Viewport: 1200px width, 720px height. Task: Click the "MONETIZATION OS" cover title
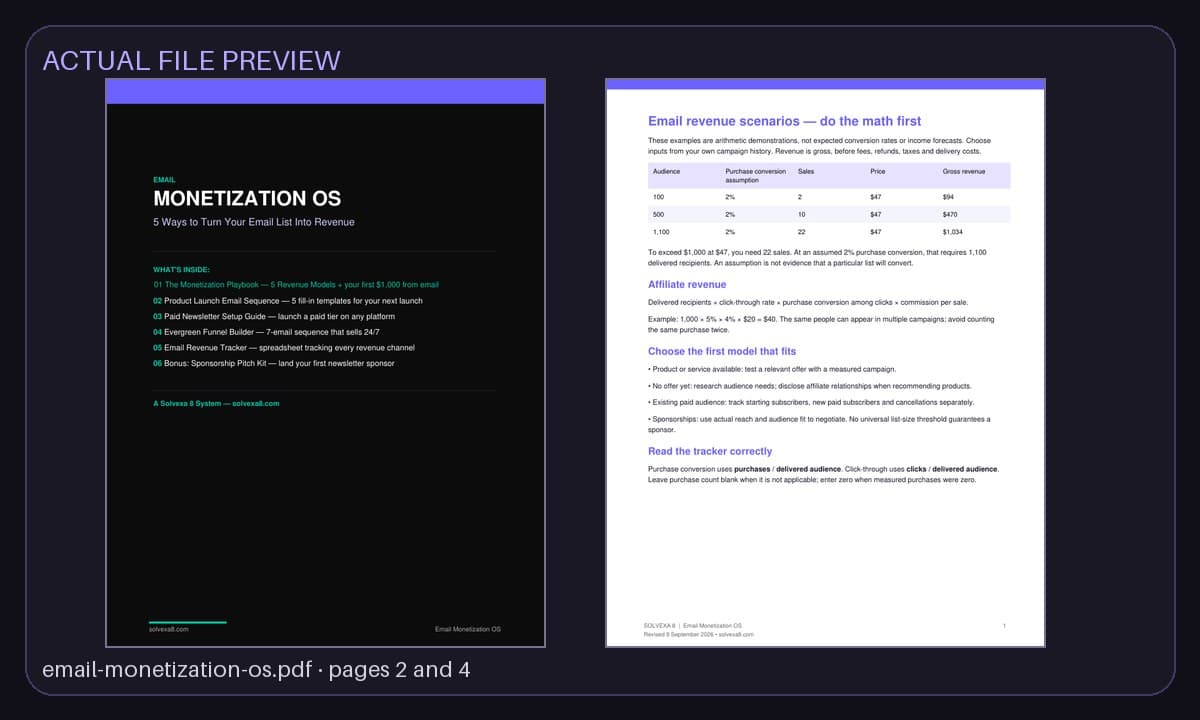(247, 199)
